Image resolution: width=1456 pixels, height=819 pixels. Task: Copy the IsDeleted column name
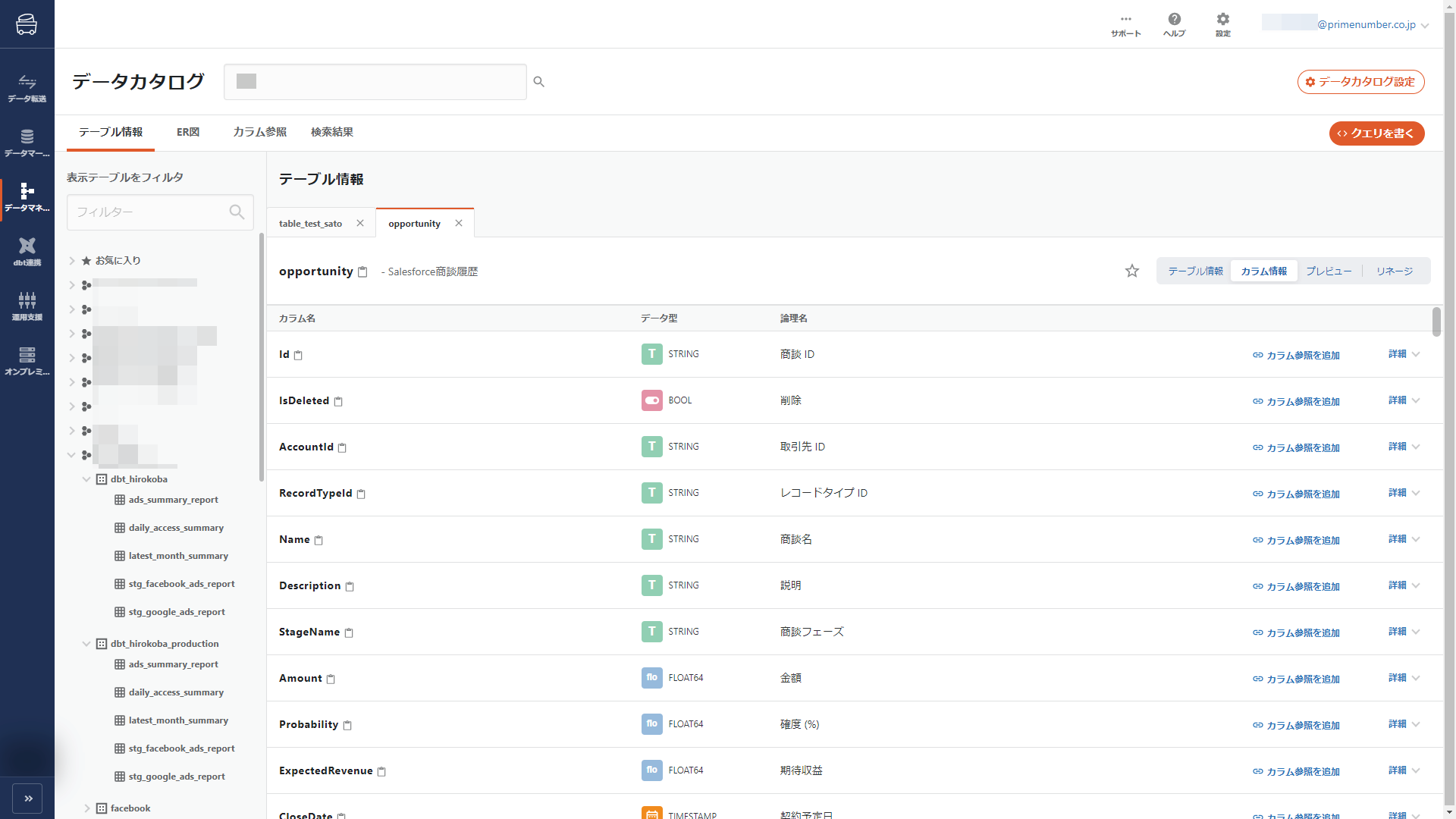tap(338, 401)
